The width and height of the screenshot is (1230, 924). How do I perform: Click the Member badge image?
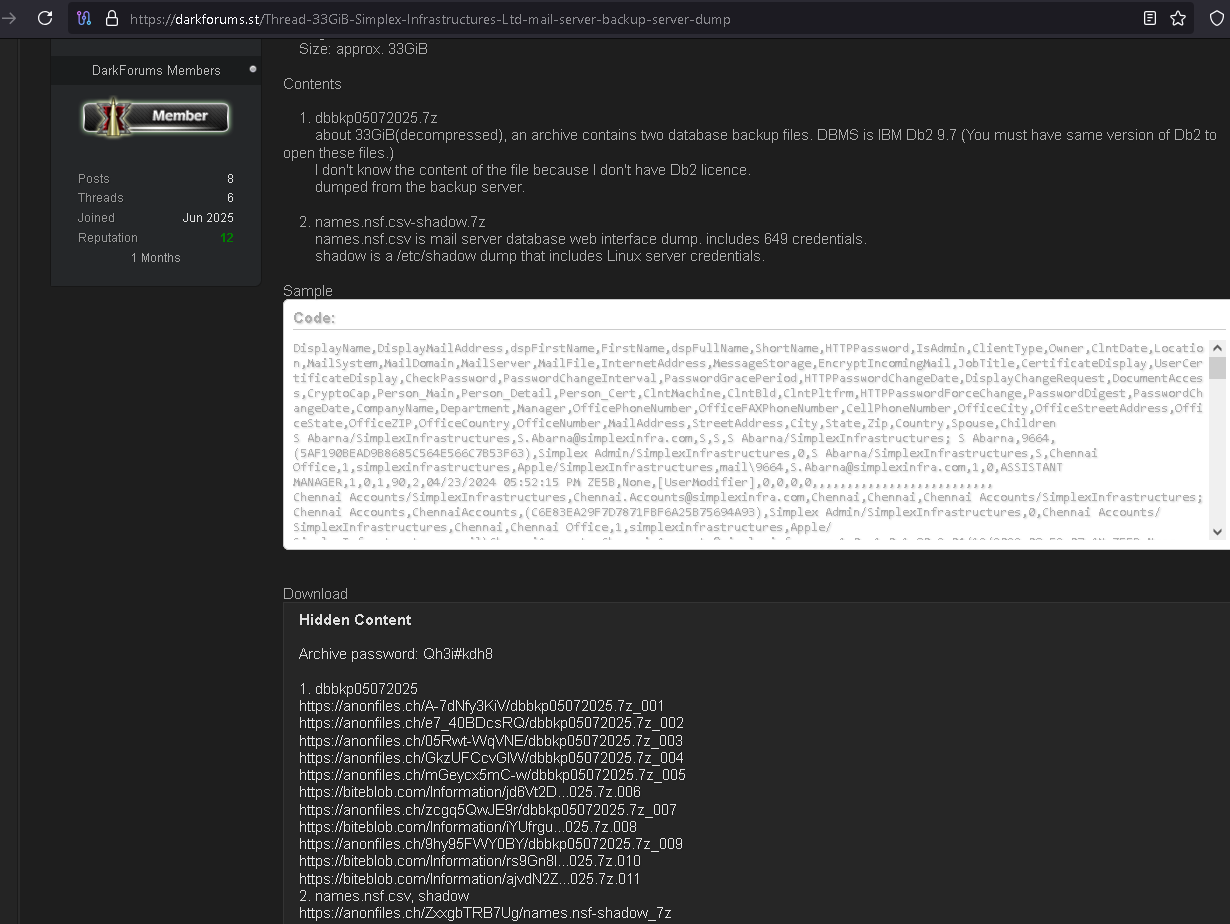click(x=155, y=117)
